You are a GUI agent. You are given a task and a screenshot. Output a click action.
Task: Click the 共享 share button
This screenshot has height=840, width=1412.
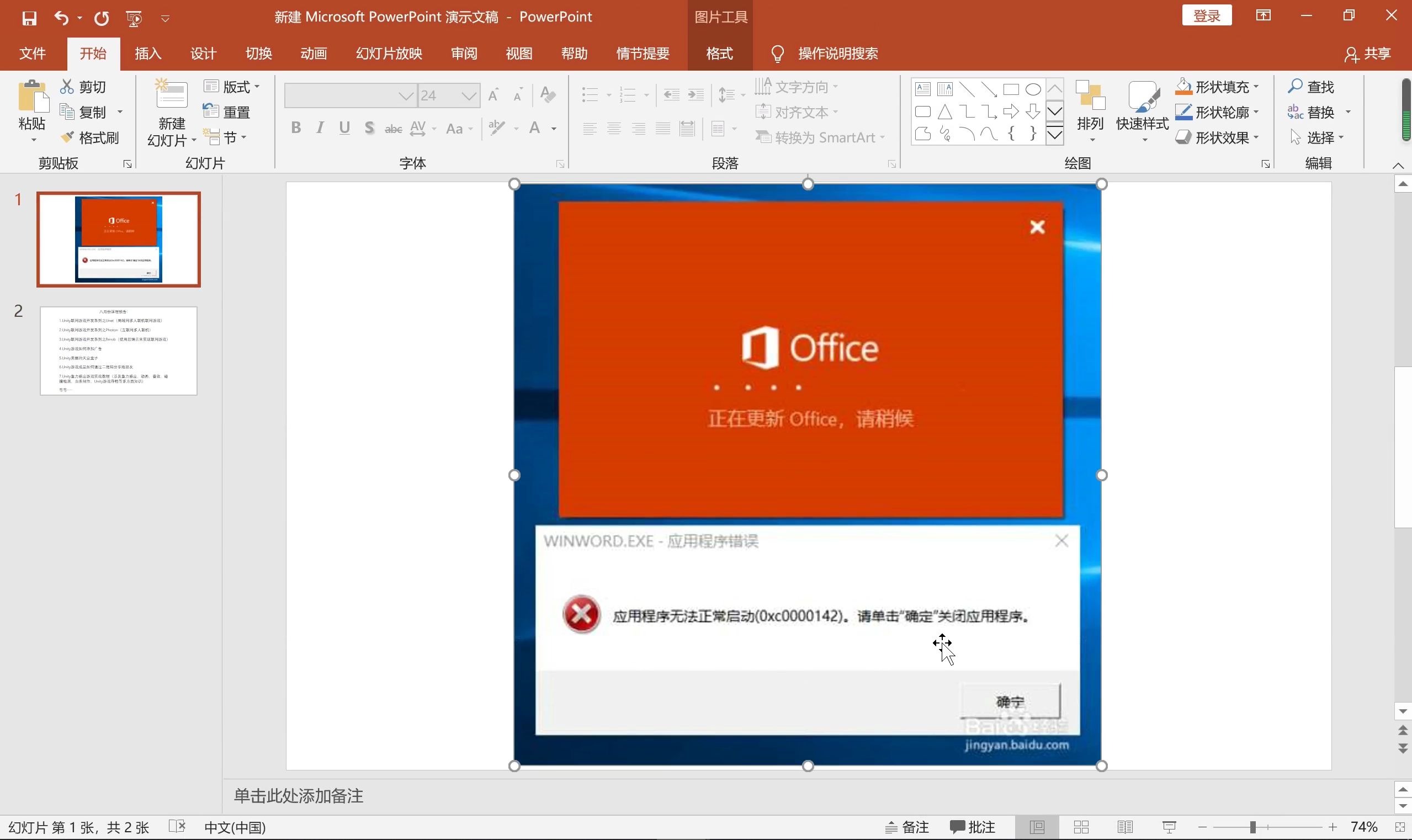click(x=1368, y=54)
